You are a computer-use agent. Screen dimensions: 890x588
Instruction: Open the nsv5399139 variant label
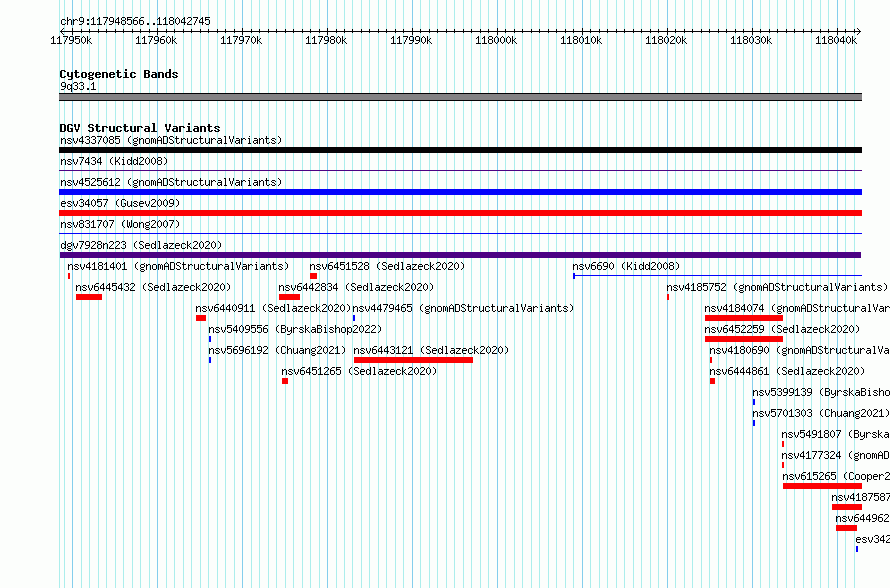point(821,392)
